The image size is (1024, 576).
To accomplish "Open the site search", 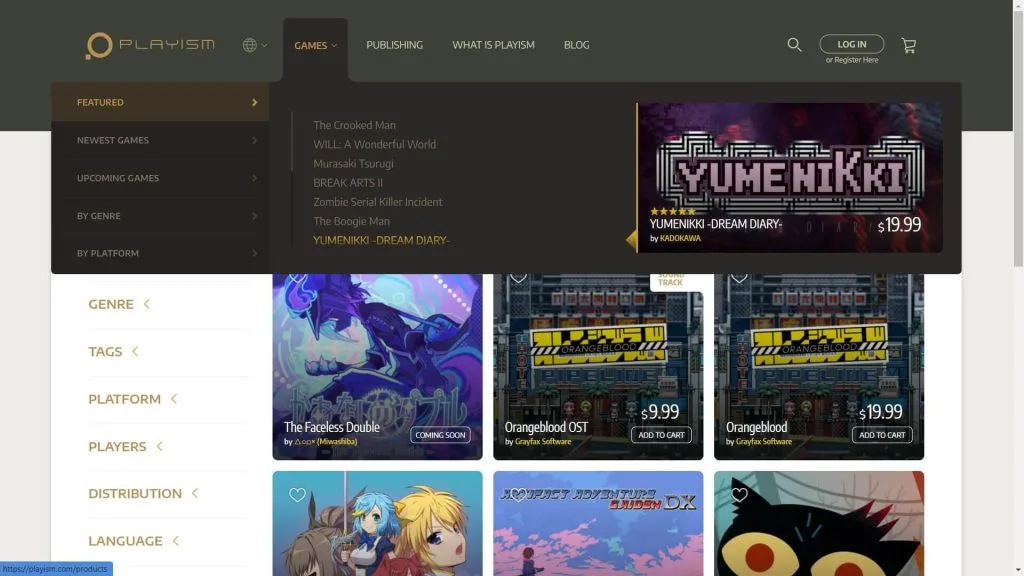I will [794, 44].
